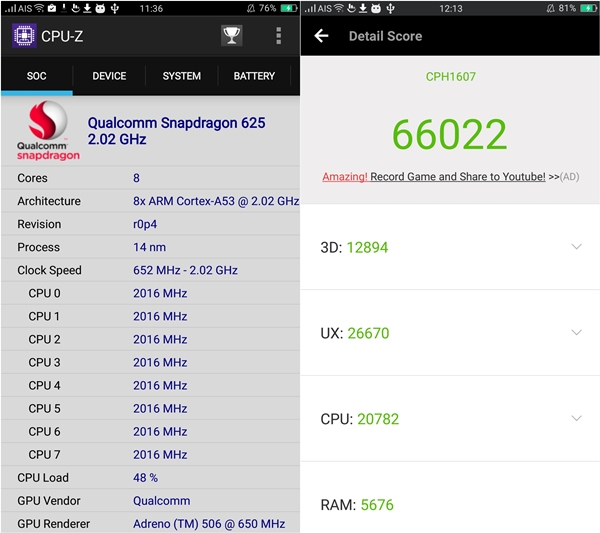Tap the 81% battery icon in right status bar
This screenshot has width=600, height=533.
tap(588, 8)
